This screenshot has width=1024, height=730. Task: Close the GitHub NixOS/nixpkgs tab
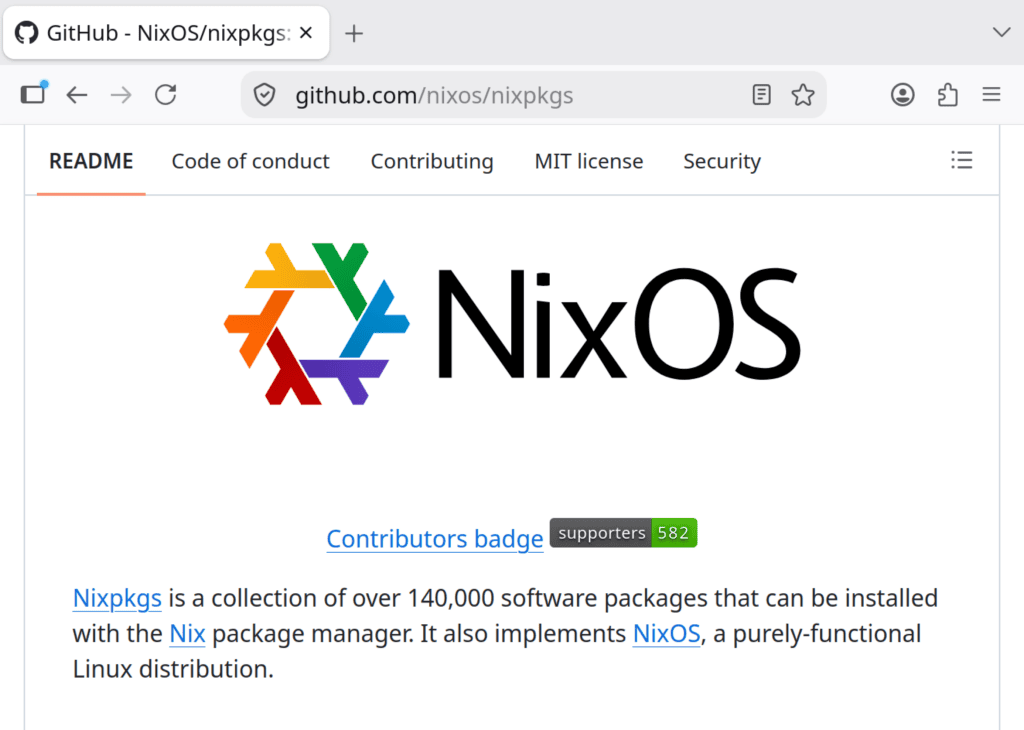point(306,33)
